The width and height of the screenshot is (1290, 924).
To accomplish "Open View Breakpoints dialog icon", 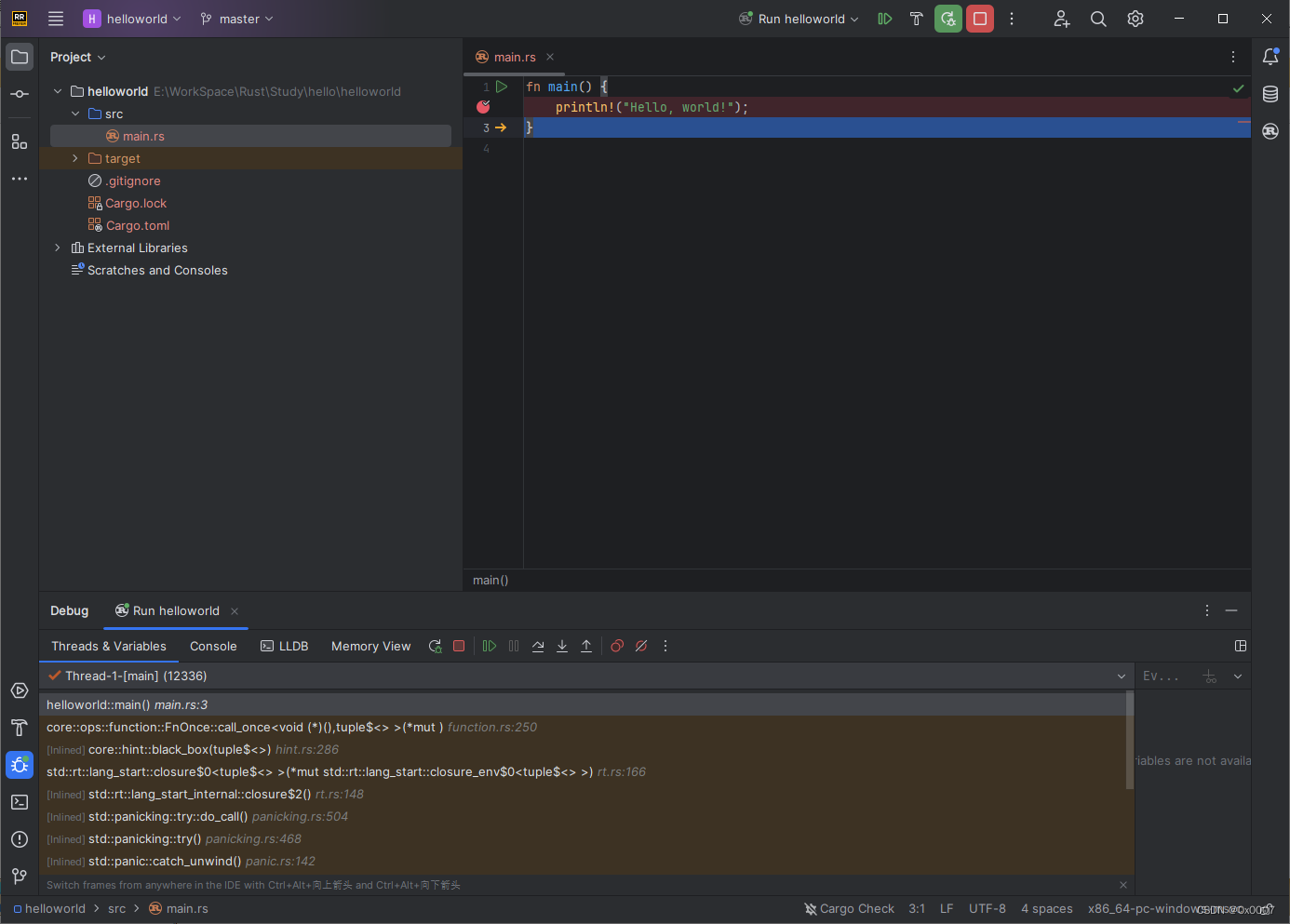I will pos(617,646).
